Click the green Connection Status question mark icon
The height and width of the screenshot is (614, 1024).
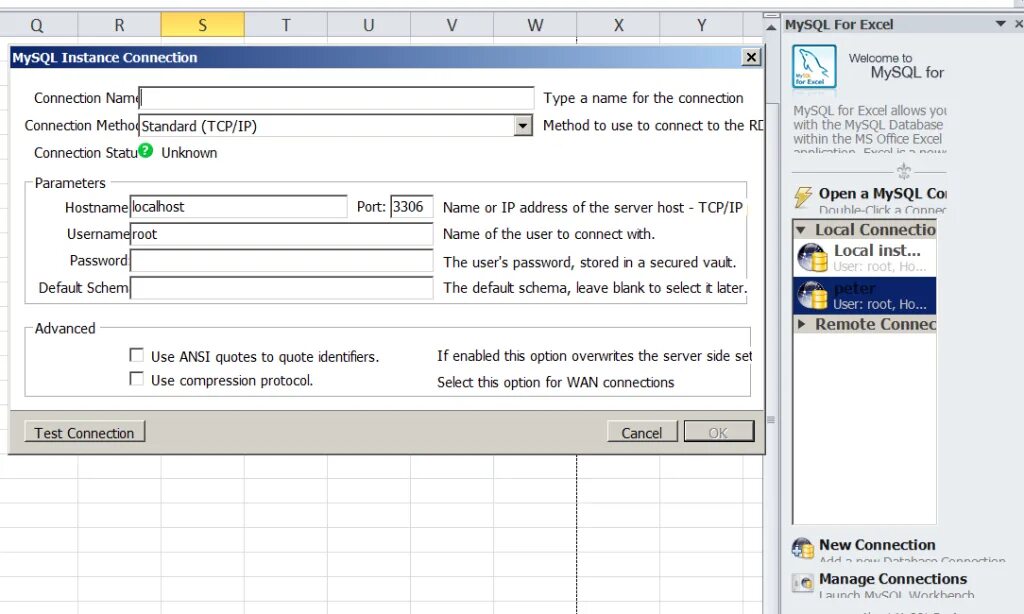click(x=146, y=151)
